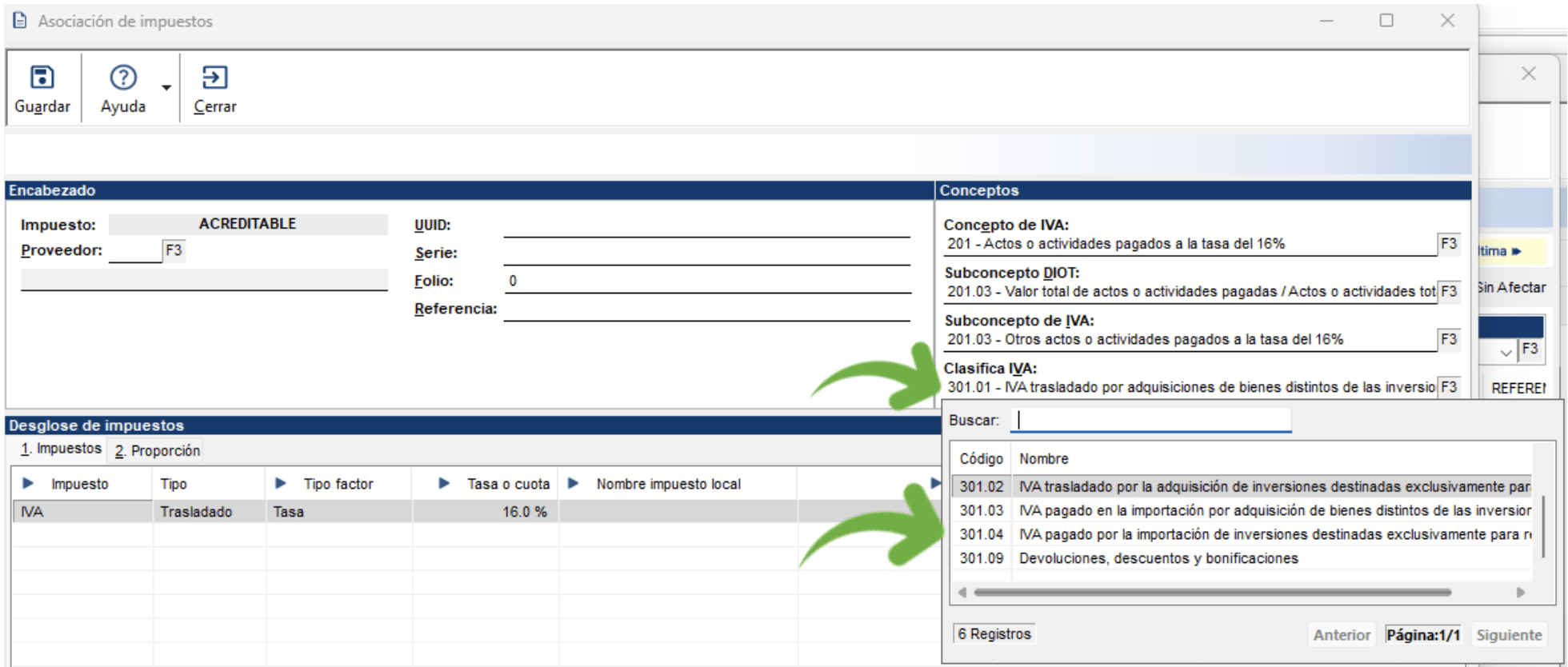Click the Guardar save icon

[x=42, y=78]
